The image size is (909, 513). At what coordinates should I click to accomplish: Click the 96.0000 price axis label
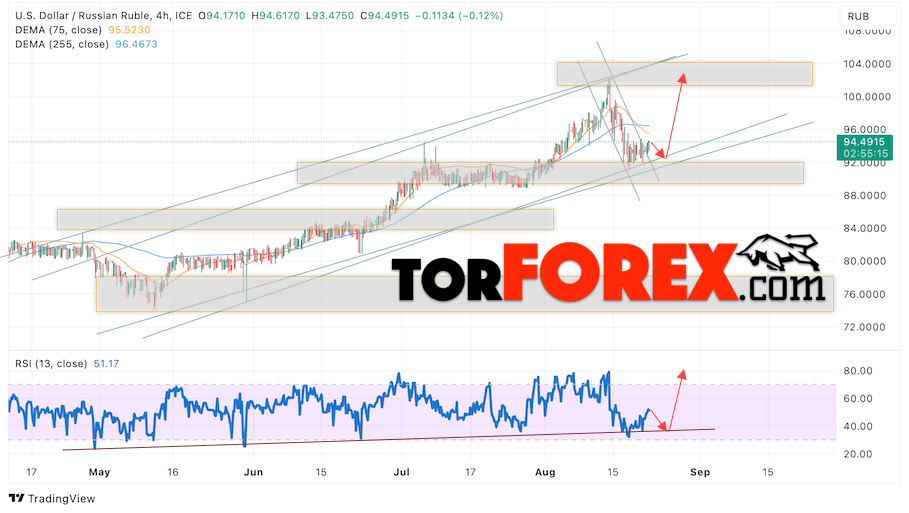pos(867,130)
